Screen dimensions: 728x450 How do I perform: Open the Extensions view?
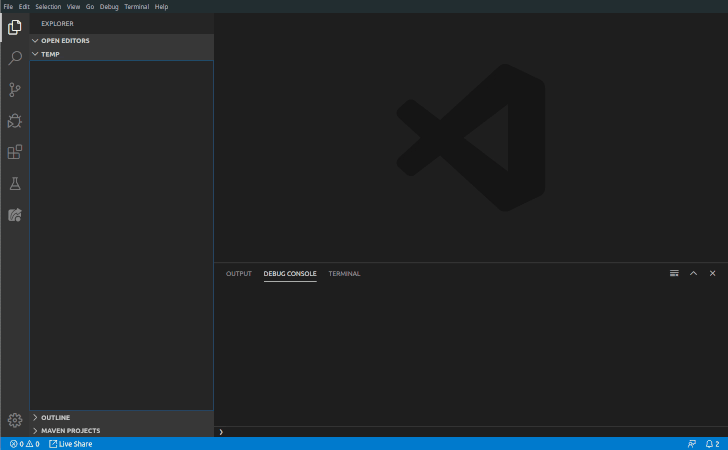coord(15,152)
